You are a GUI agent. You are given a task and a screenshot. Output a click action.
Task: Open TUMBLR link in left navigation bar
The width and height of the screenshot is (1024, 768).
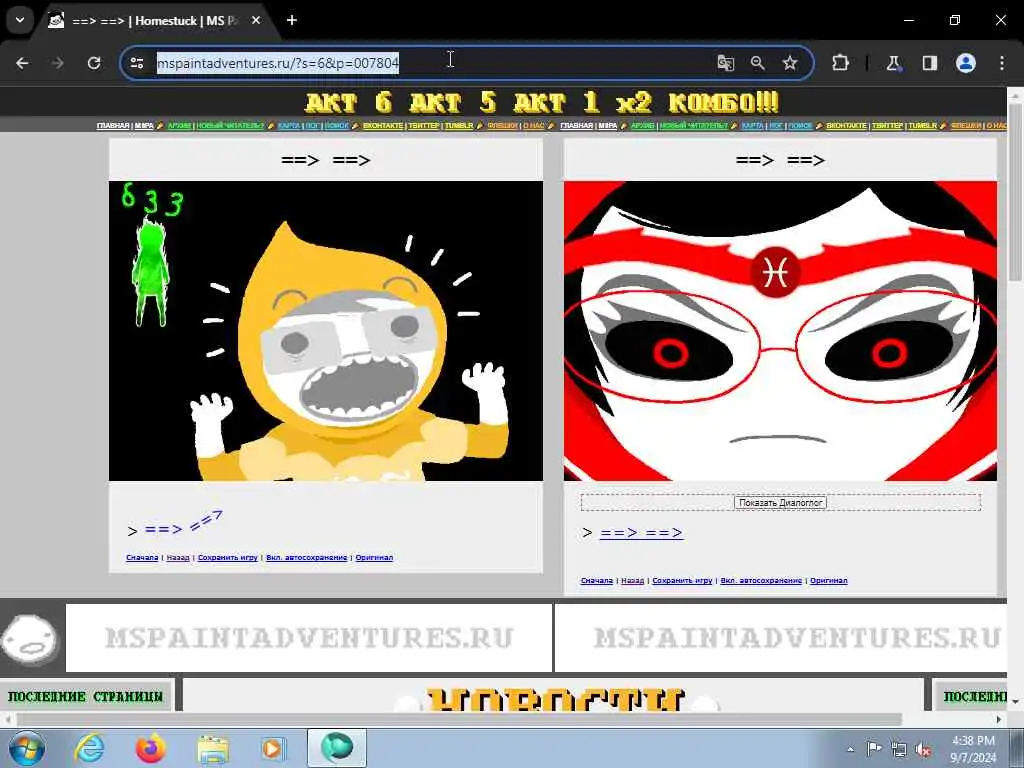[x=459, y=125]
